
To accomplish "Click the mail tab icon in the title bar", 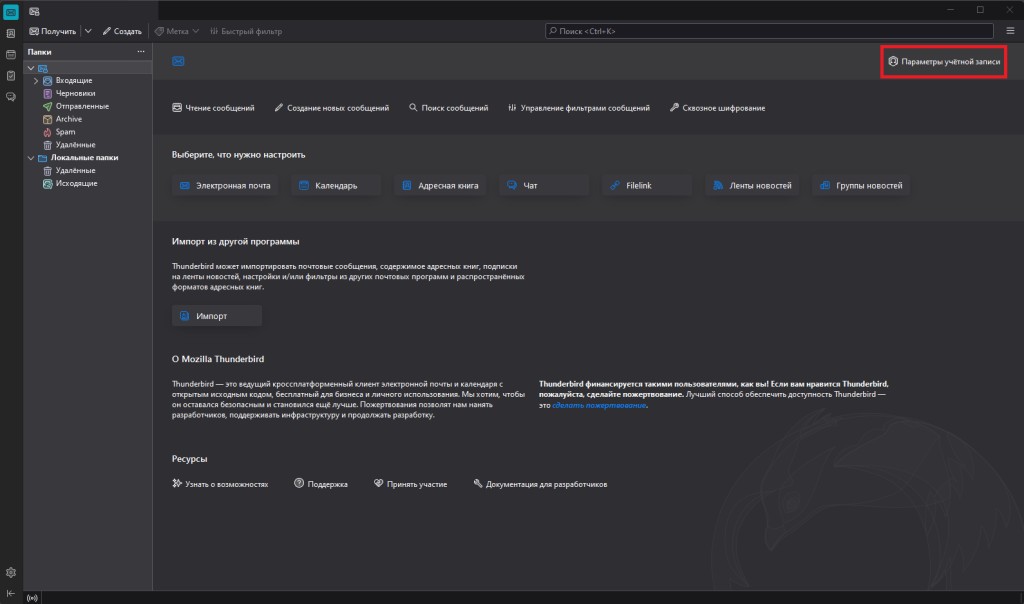I will (x=34, y=12).
